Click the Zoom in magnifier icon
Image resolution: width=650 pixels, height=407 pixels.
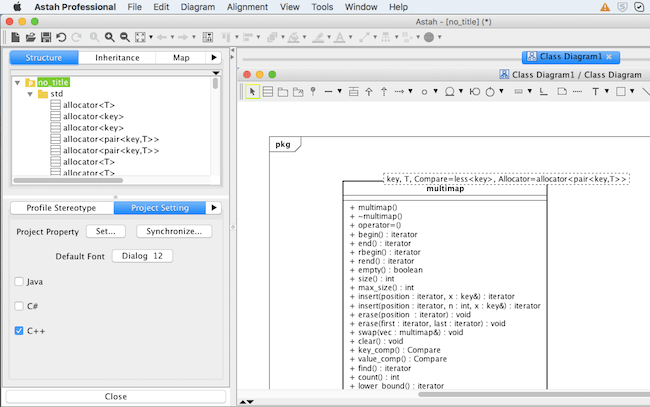click(x=109, y=37)
